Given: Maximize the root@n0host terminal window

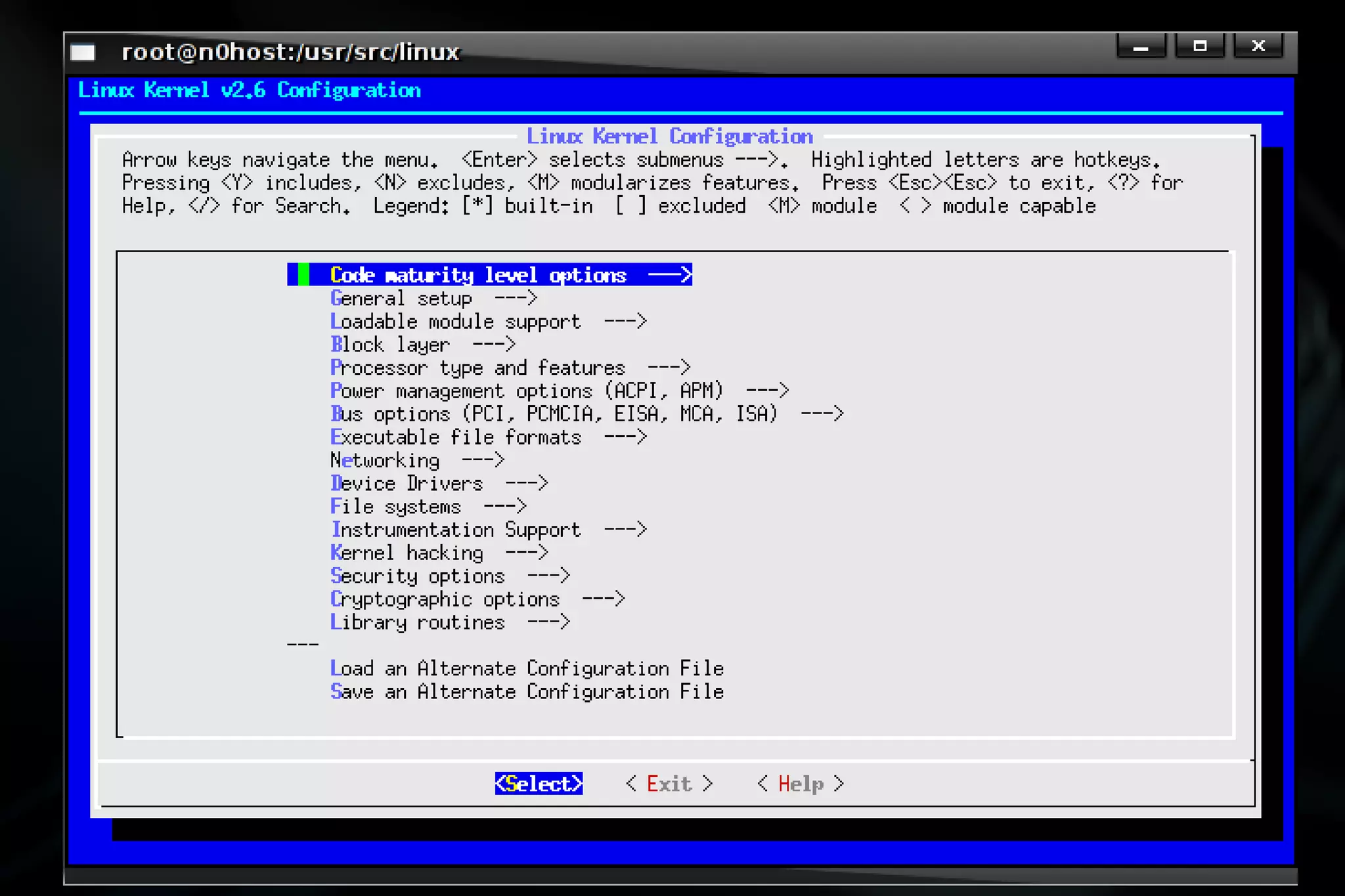Looking at the screenshot, I should [1199, 47].
